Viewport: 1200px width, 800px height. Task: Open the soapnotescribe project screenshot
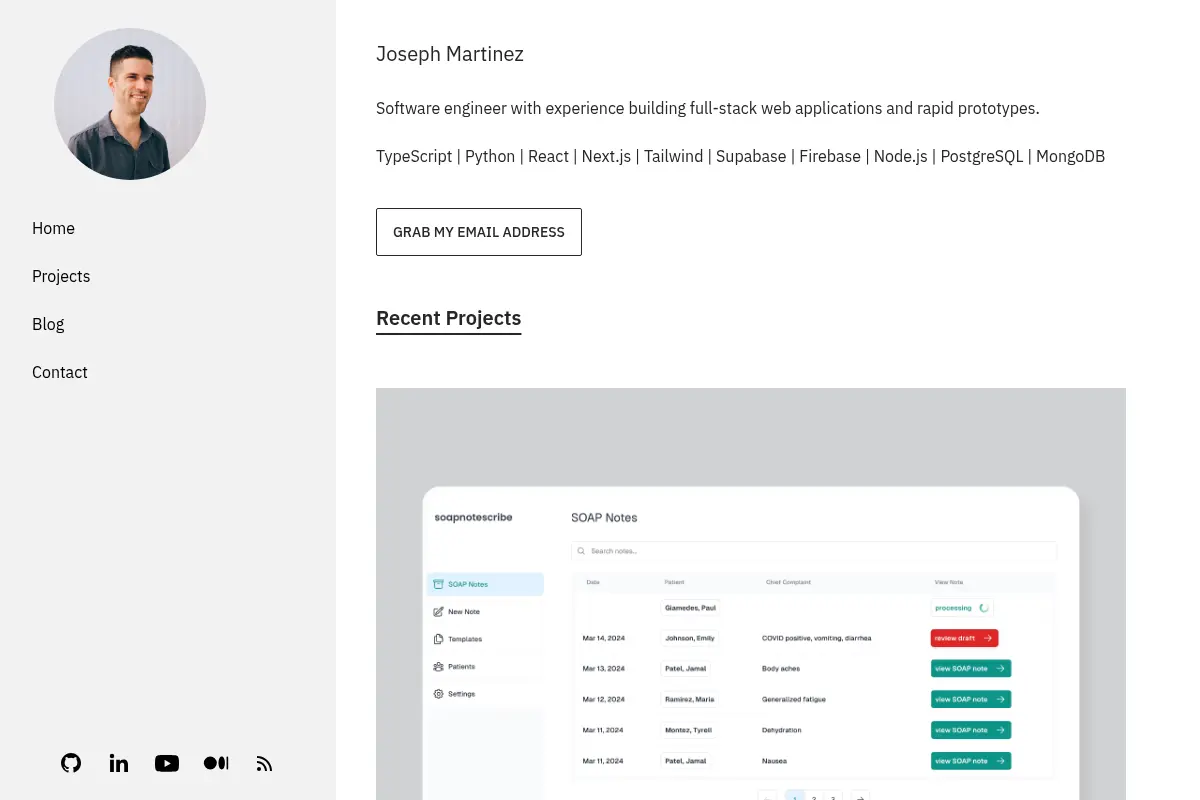751,594
